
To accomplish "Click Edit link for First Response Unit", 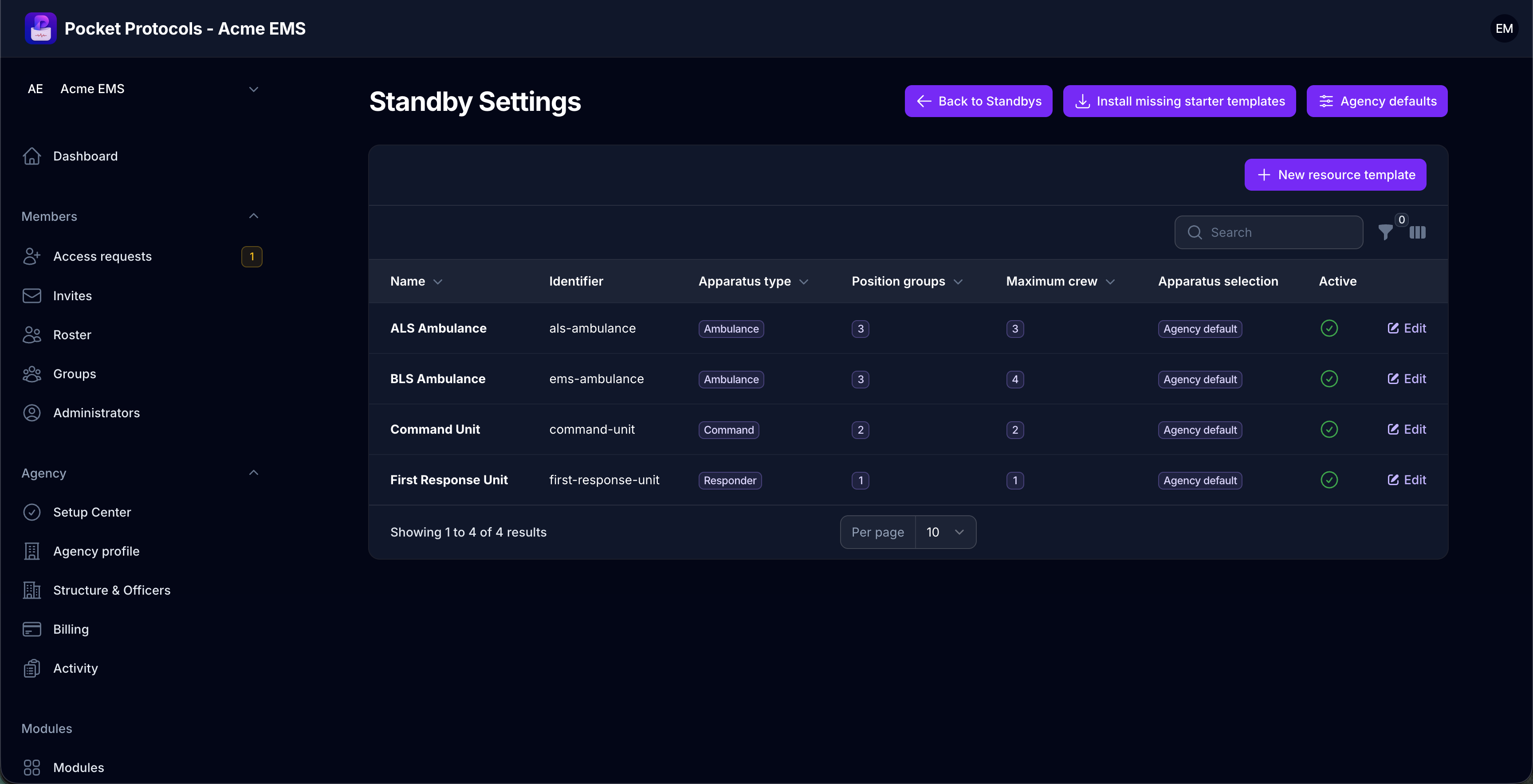I will tap(1406, 480).
